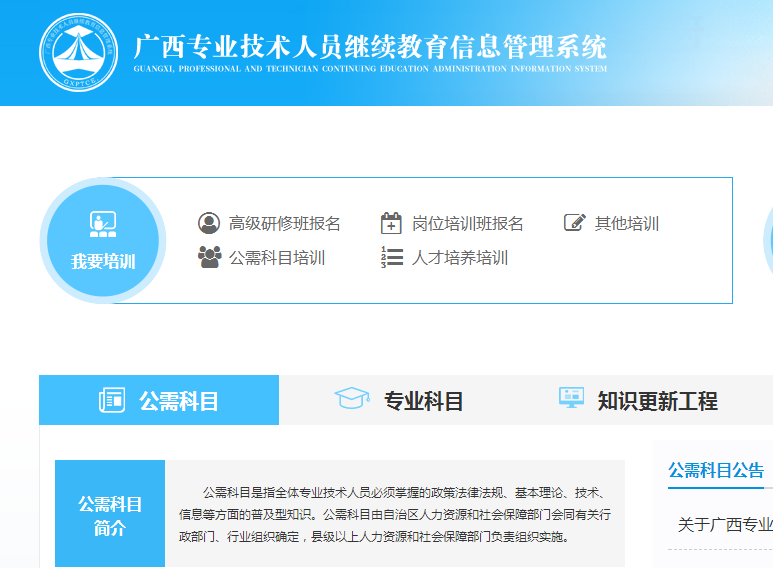Open 其他培训 link
The height and width of the screenshot is (568, 773).
(x=627, y=223)
